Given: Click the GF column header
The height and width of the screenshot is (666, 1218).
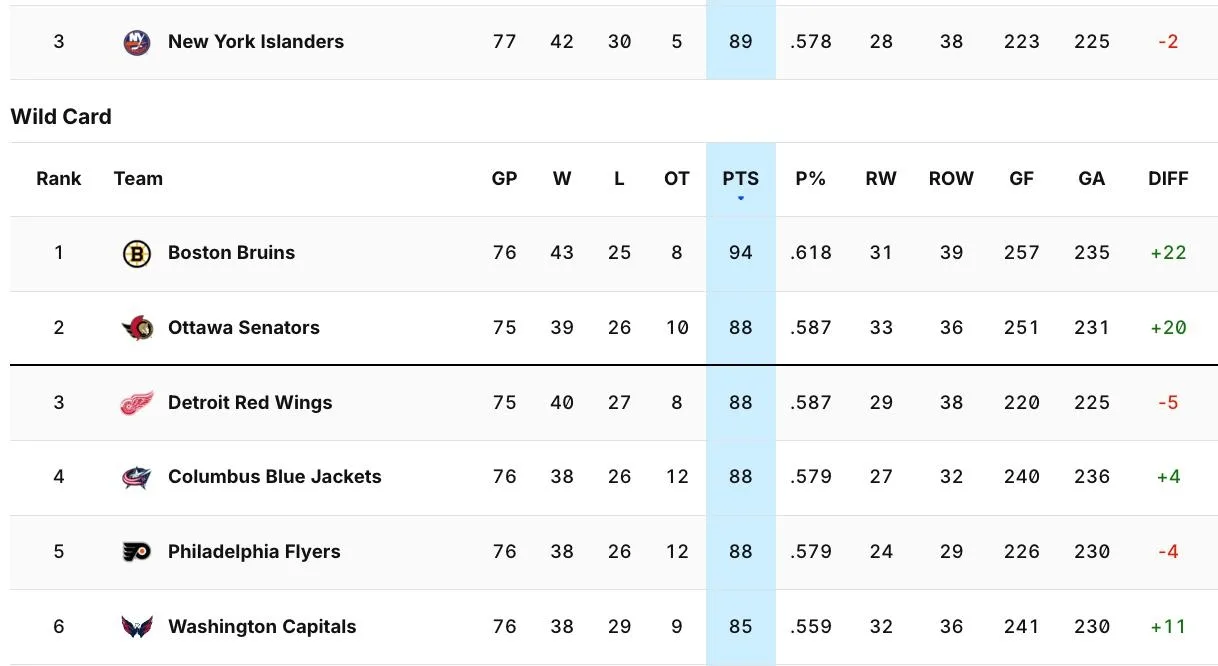Looking at the screenshot, I should [1021, 179].
